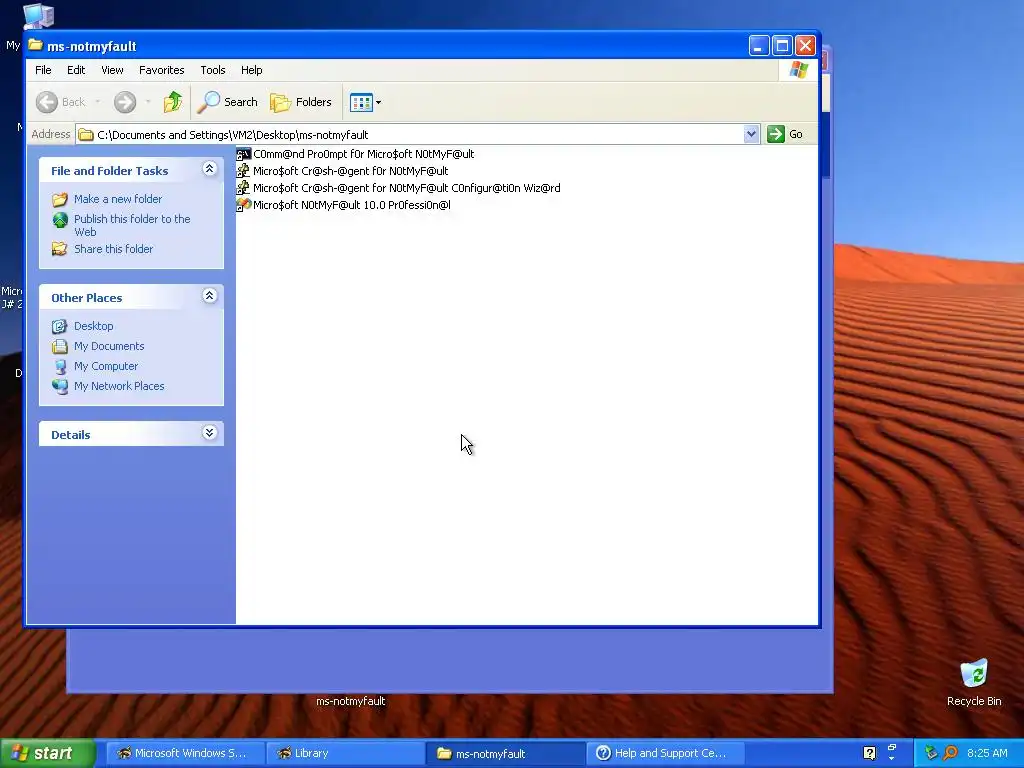Open the Edit menu
Screen dimensions: 1024x768
coord(76,70)
